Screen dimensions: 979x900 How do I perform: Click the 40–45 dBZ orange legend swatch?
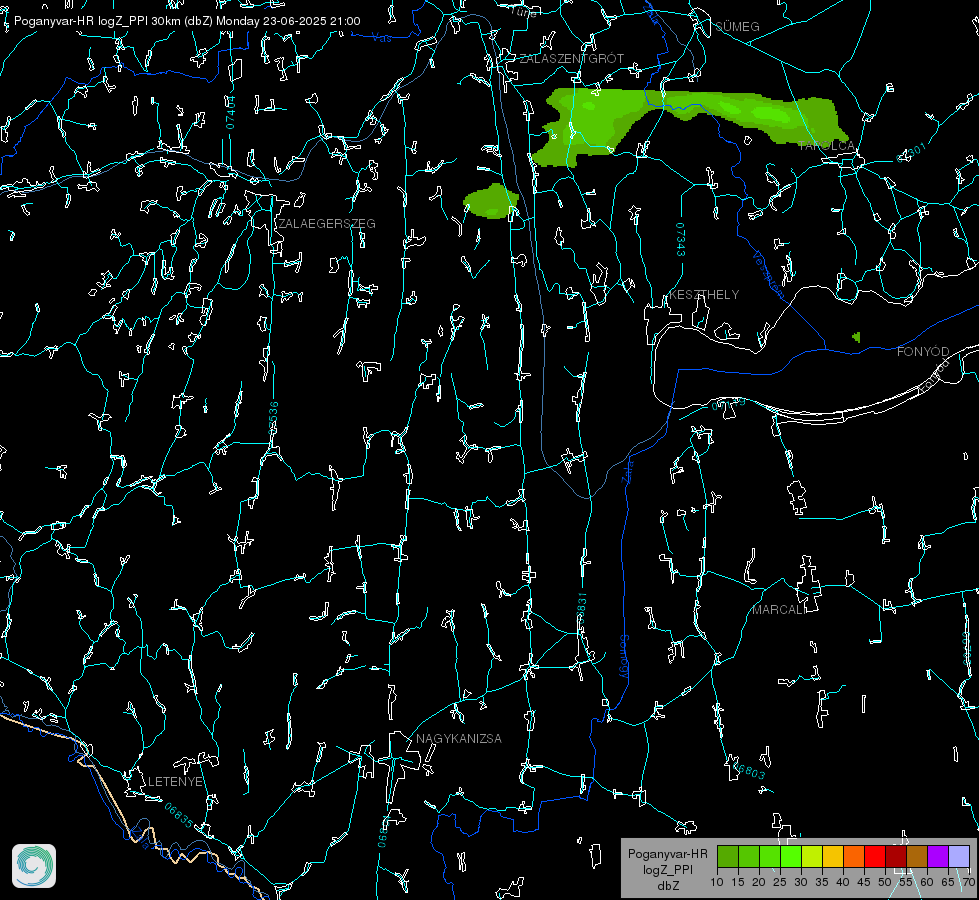click(854, 856)
